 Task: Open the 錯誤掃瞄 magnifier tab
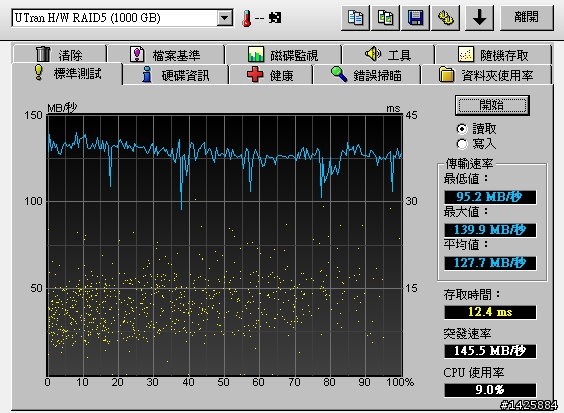click(x=367, y=75)
